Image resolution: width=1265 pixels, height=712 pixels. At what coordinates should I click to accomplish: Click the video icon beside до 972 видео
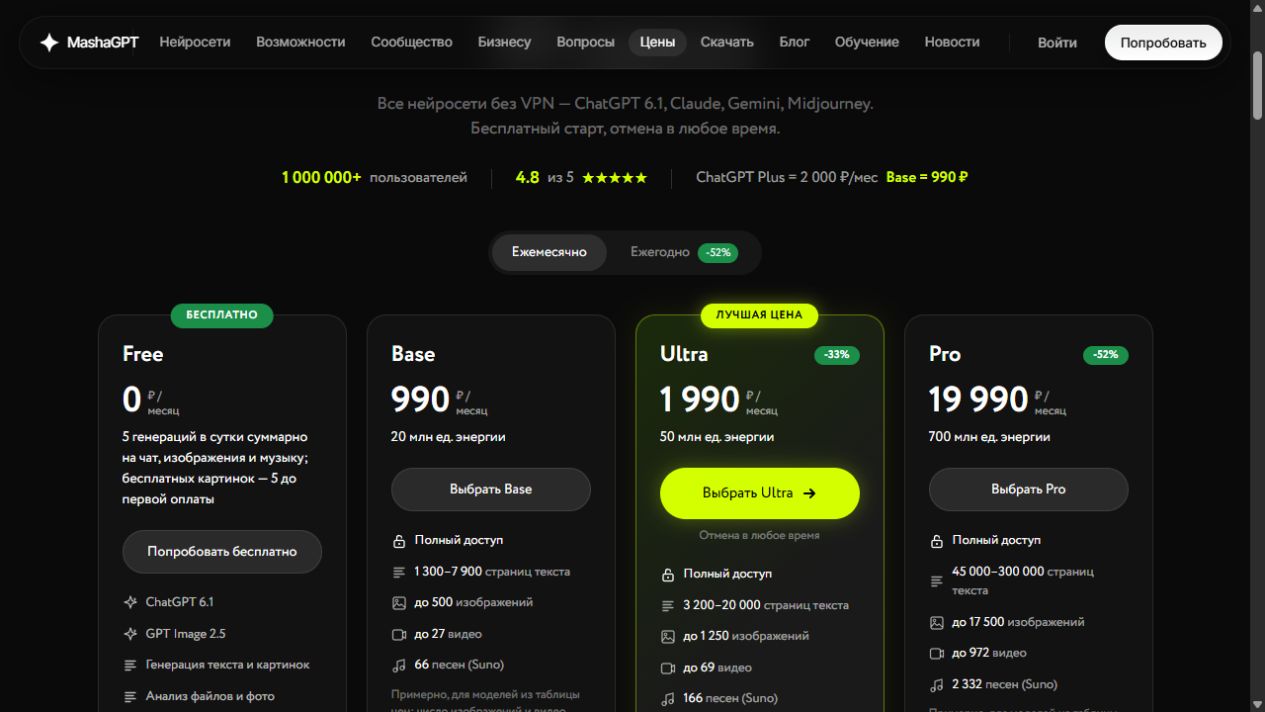(937, 654)
